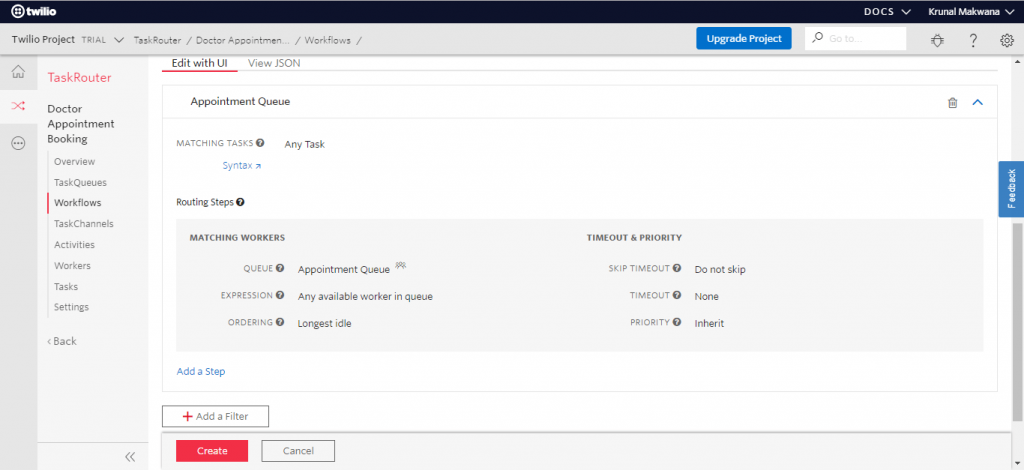Open the all products ellipsis icon
The height and width of the screenshot is (470, 1024).
[18, 144]
